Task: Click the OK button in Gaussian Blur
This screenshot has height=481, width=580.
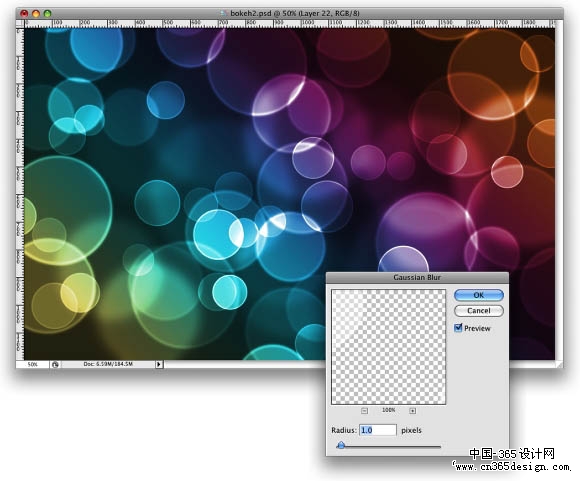Action: pos(479,295)
